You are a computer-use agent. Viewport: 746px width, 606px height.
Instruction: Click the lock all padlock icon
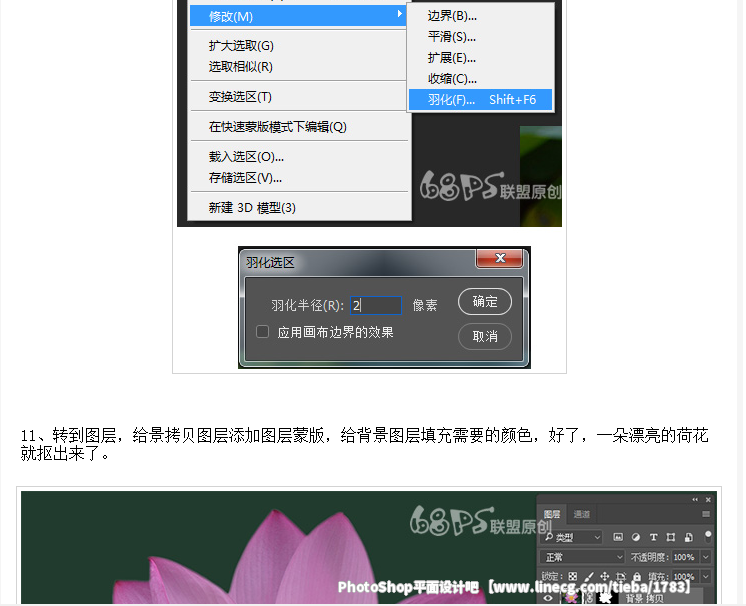tap(637, 577)
